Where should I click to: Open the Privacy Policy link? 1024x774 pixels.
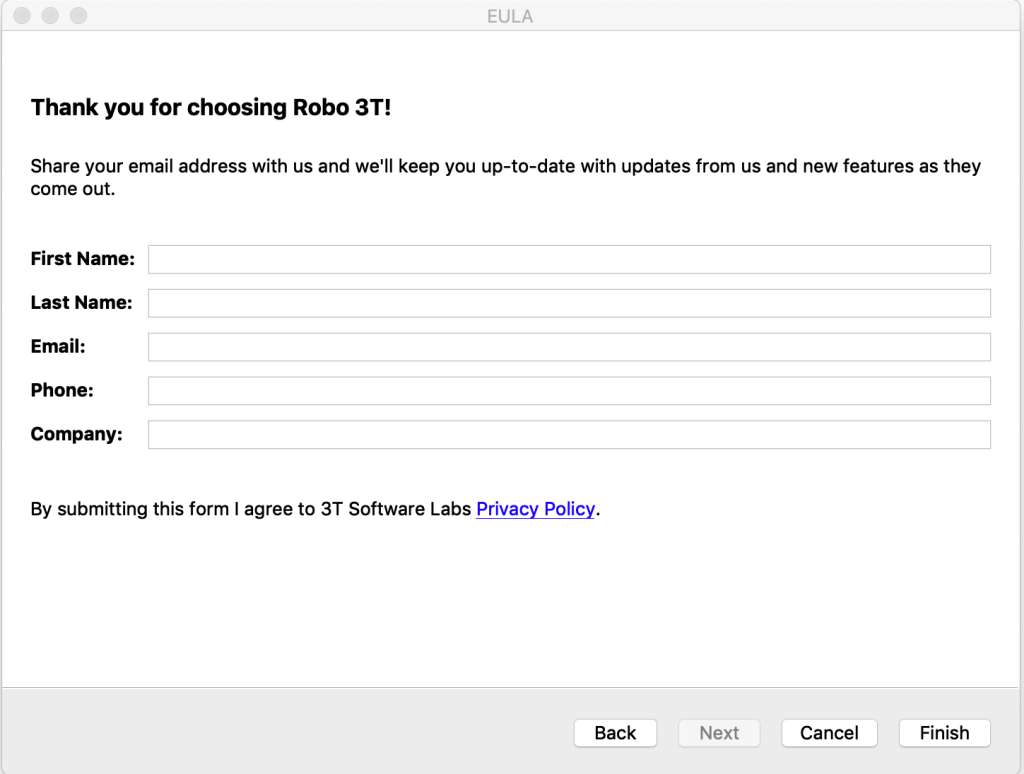[536, 509]
